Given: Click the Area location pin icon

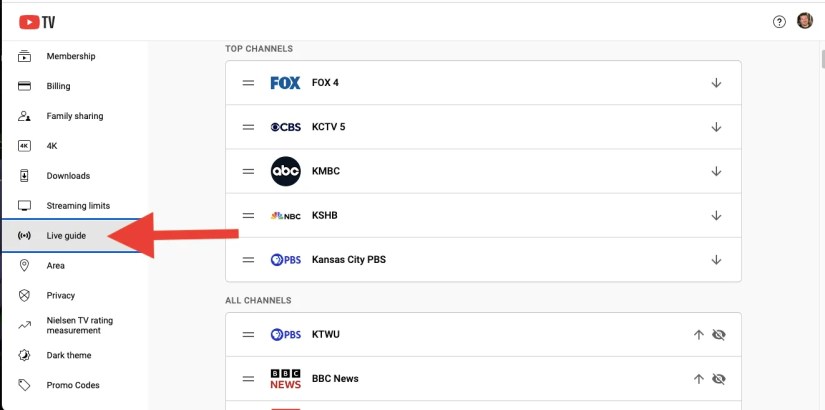Looking at the screenshot, I should point(24,265).
